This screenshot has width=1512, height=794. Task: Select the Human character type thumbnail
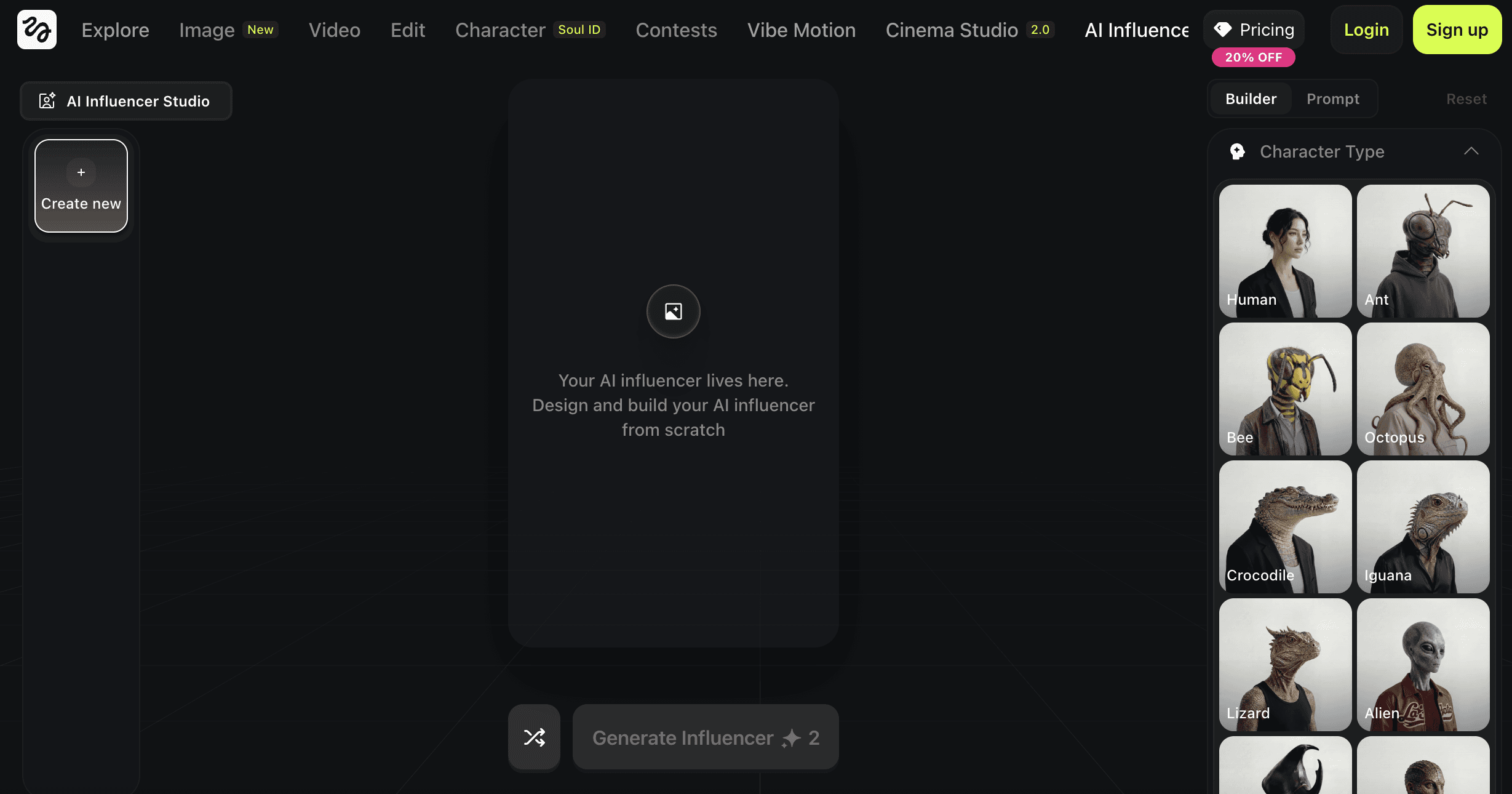click(x=1285, y=251)
